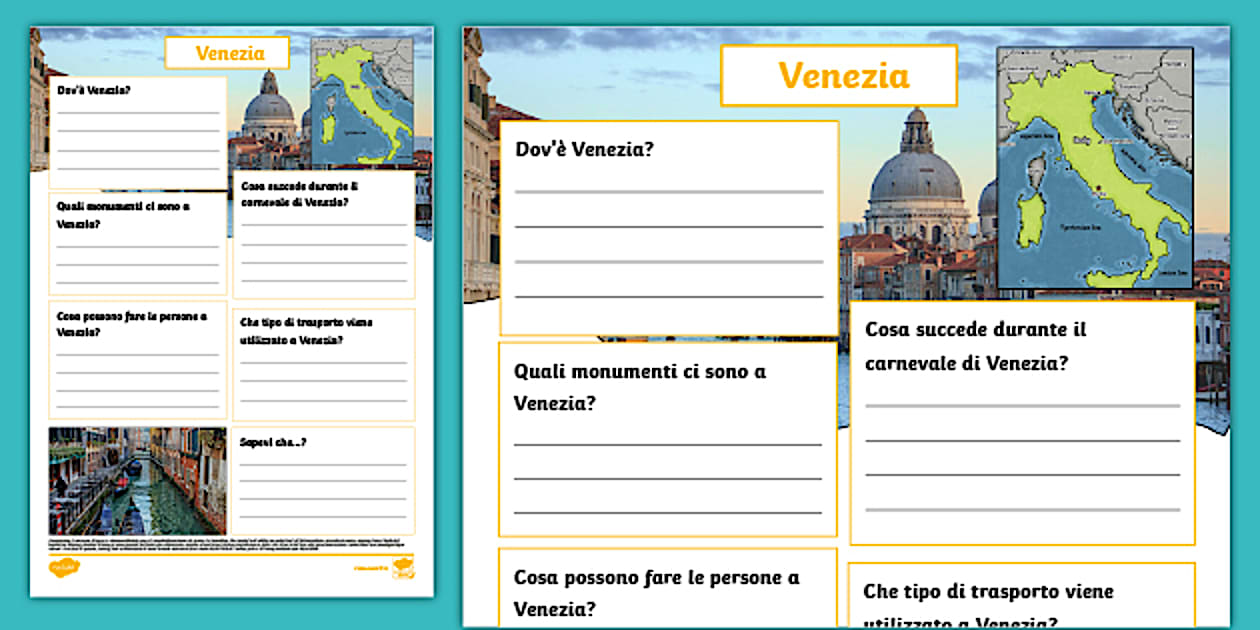Screen dimensions: 1260x630
Task: Click the Twinkl logo at the worksheet bottom left
Action: pyautogui.click(x=63, y=566)
